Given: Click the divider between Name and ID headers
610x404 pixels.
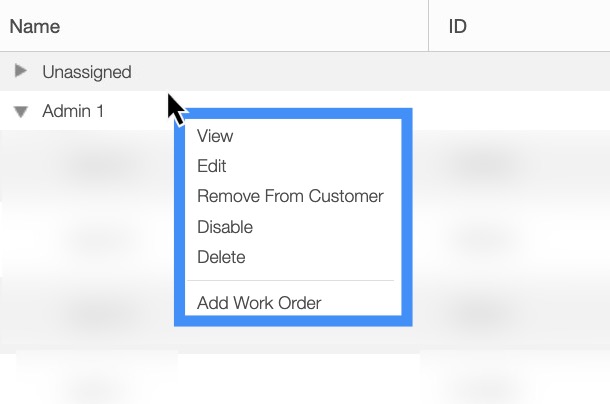Looking at the screenshot, I should pos(428,26).
